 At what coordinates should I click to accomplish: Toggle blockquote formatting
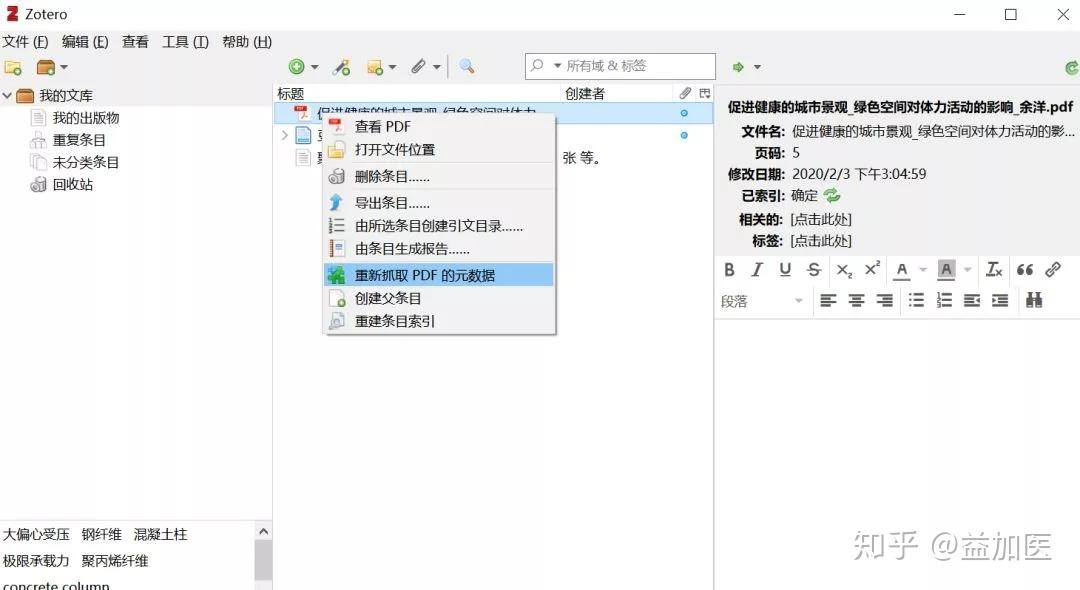[x=1025, y=270]
